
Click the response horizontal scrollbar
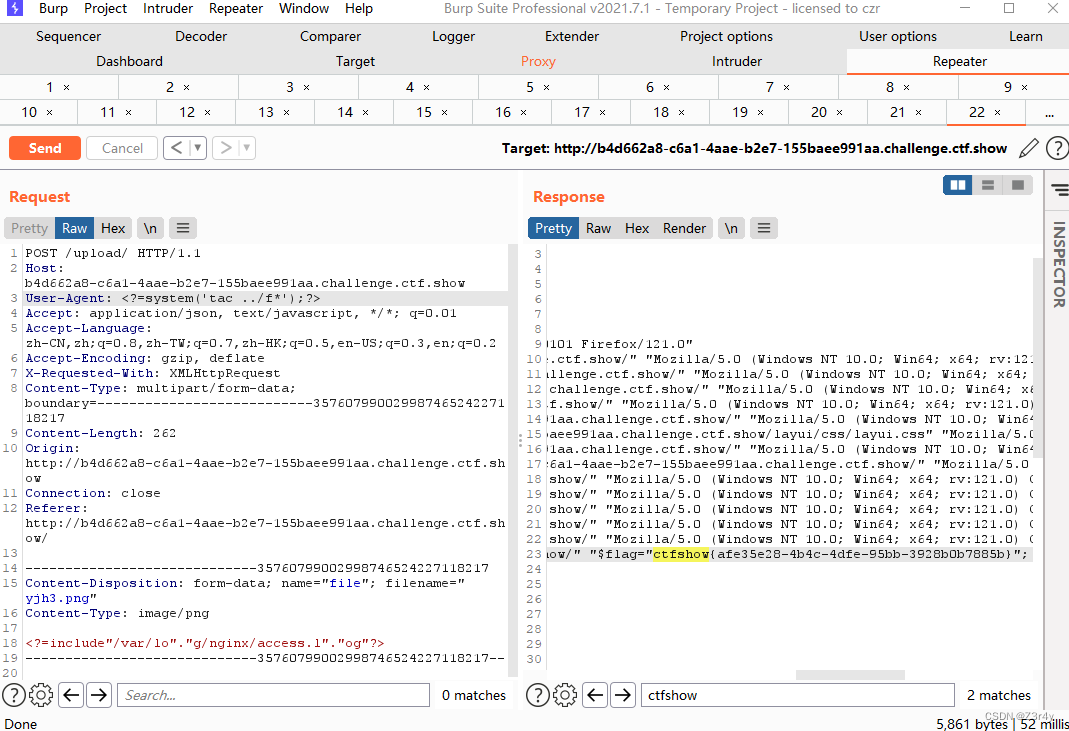850,674
